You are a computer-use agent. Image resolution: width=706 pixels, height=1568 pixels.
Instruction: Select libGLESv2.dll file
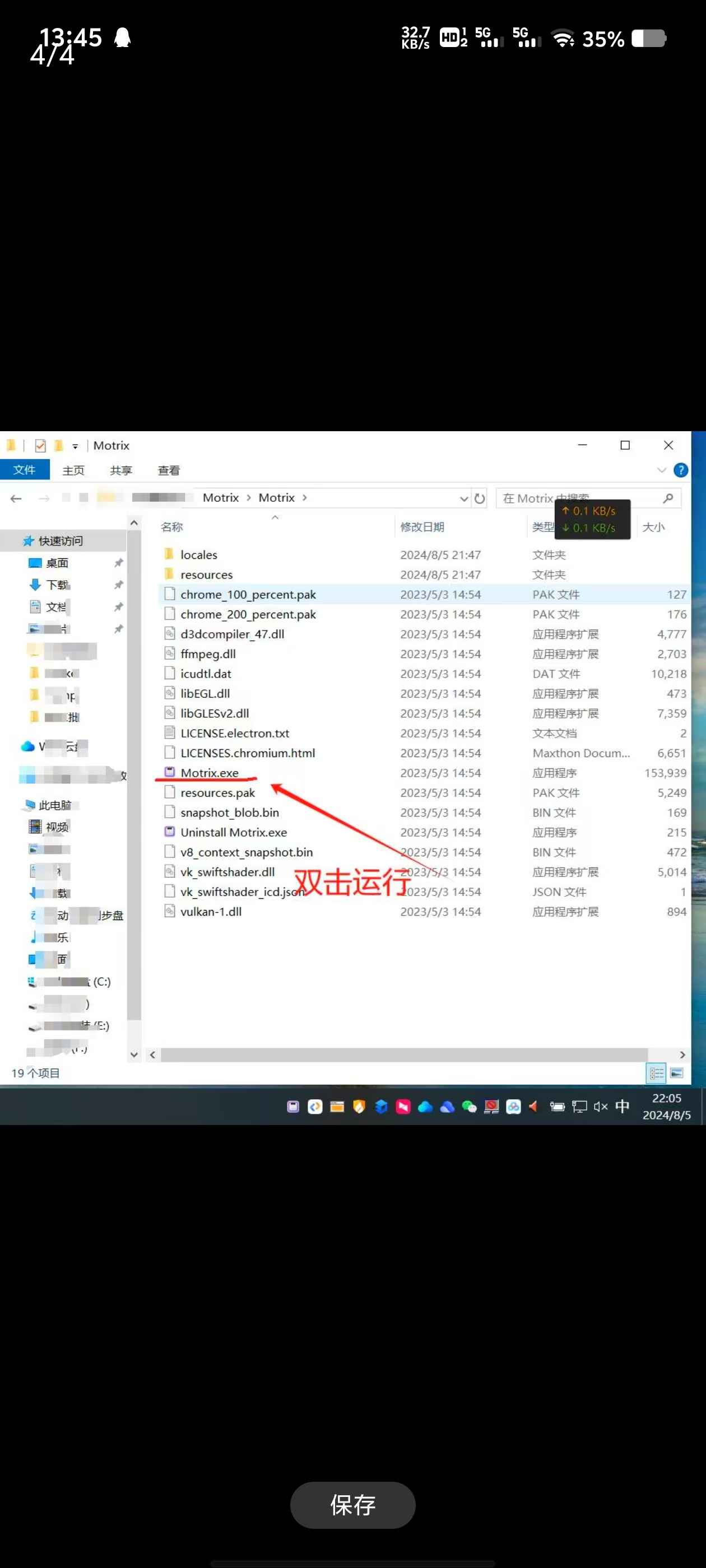215,713
